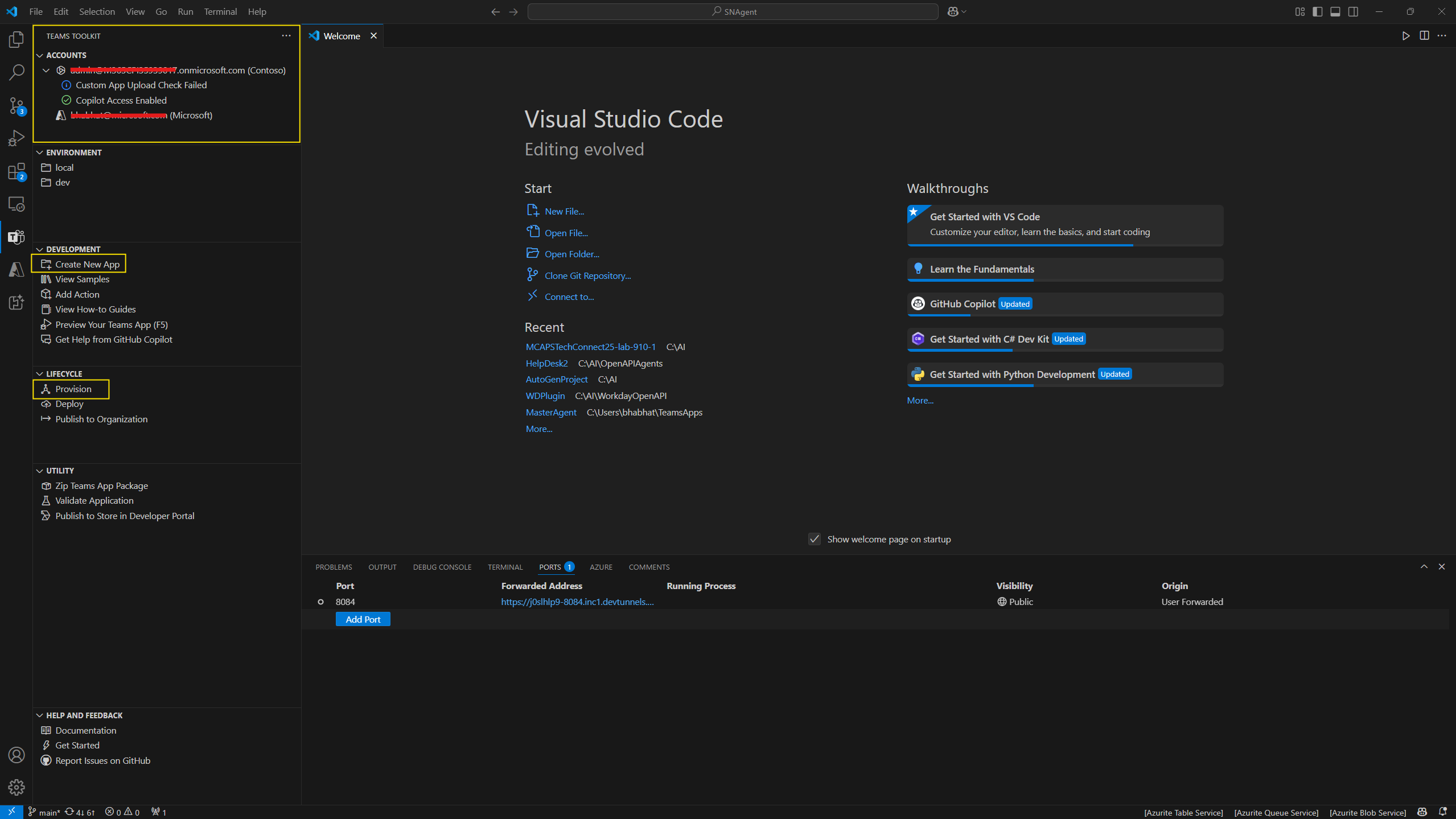Open the Manage gear icon
The width and height of the screenshot is (1456, 819).
17,787
